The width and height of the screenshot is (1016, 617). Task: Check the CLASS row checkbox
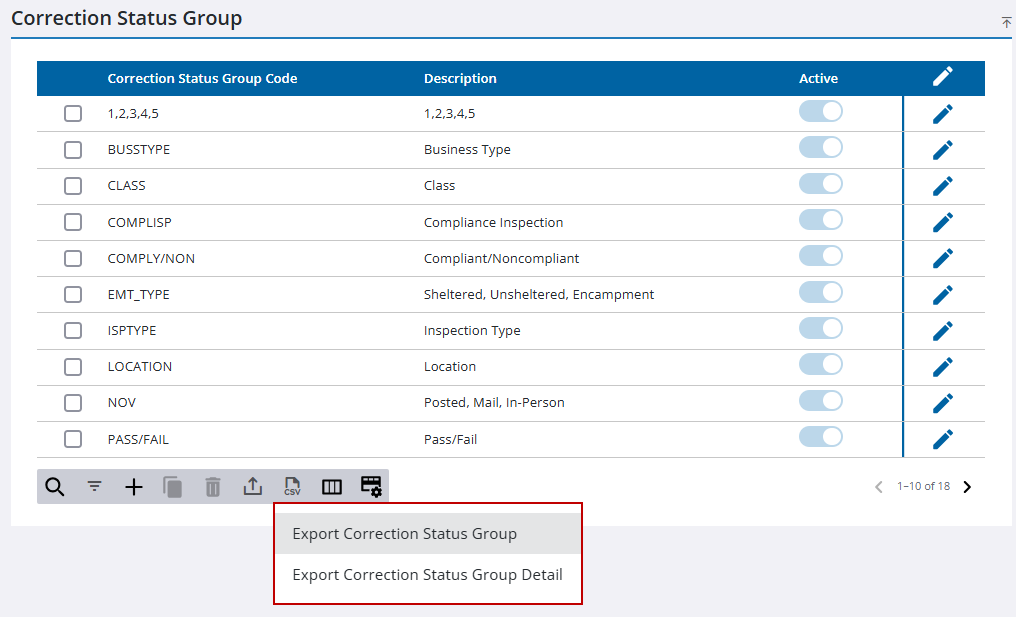coord(73,186)
